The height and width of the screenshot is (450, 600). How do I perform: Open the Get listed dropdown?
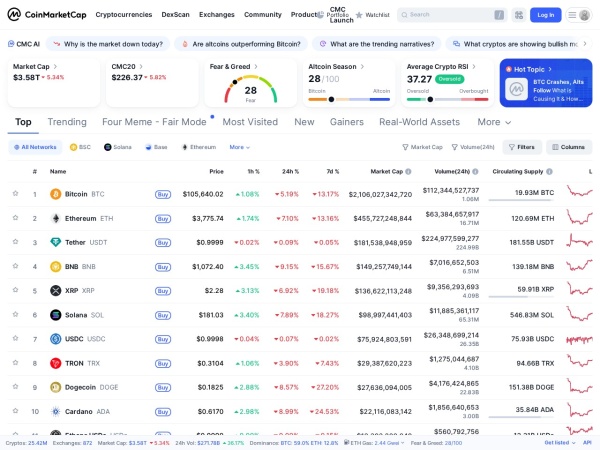[x=561, y=442]
